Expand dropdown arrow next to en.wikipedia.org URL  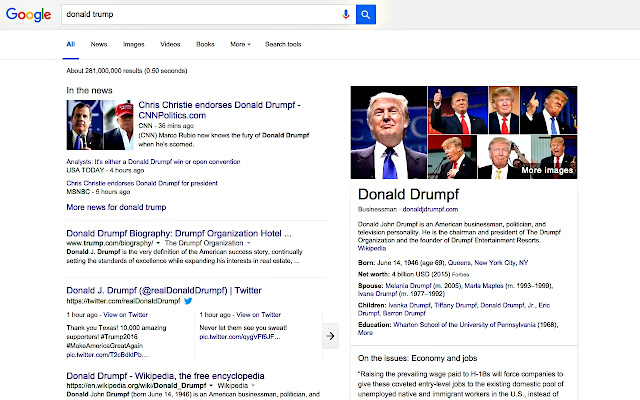pos(211,386)
